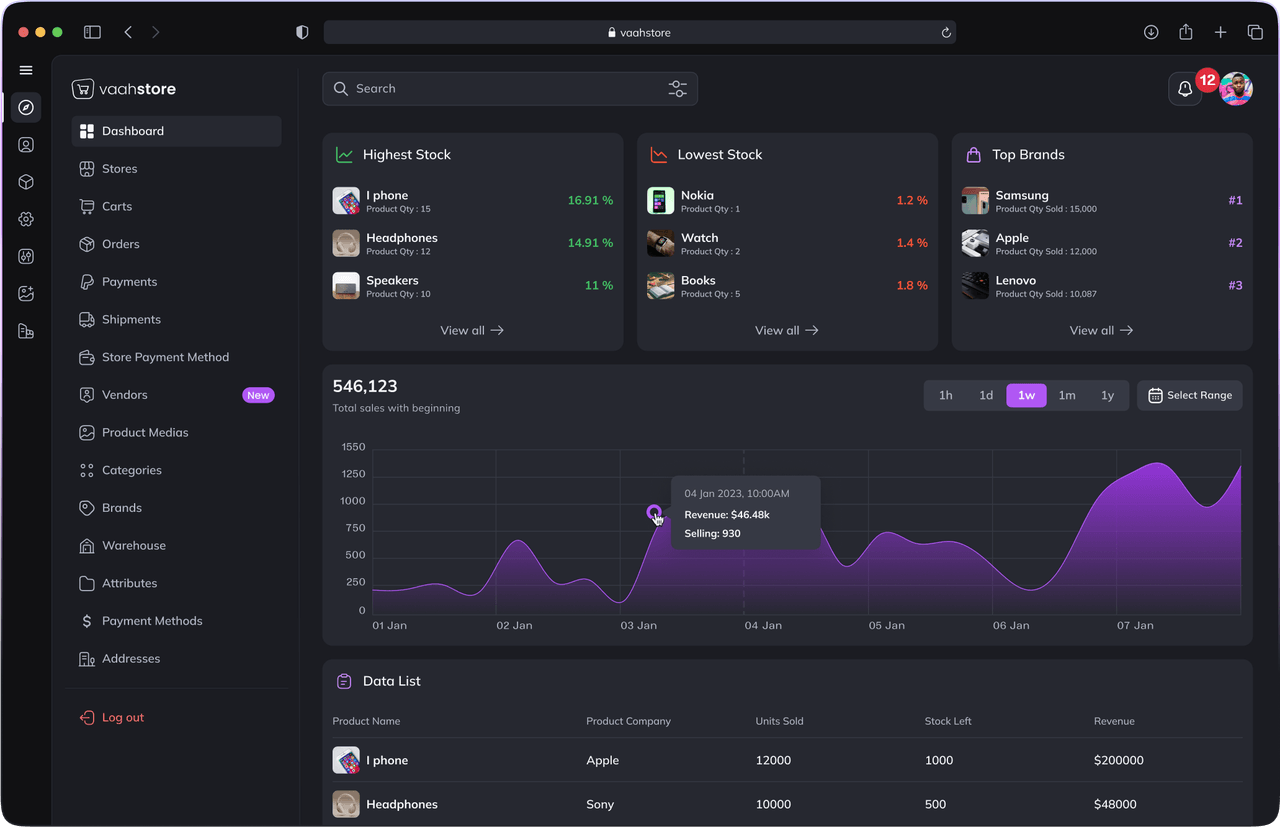Open the browser downloads menu
1280x827 pixels.
click(x=1151, y=31)
